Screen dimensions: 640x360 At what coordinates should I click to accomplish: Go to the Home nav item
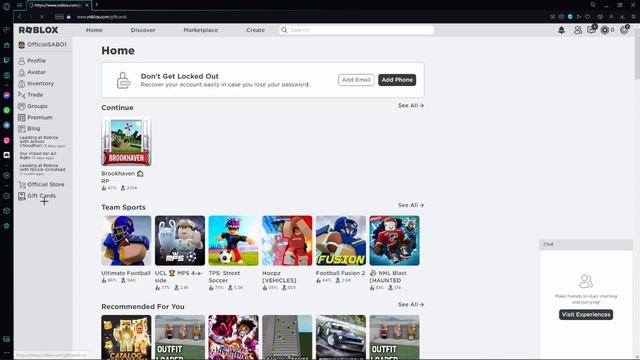(x=94, y=30)
